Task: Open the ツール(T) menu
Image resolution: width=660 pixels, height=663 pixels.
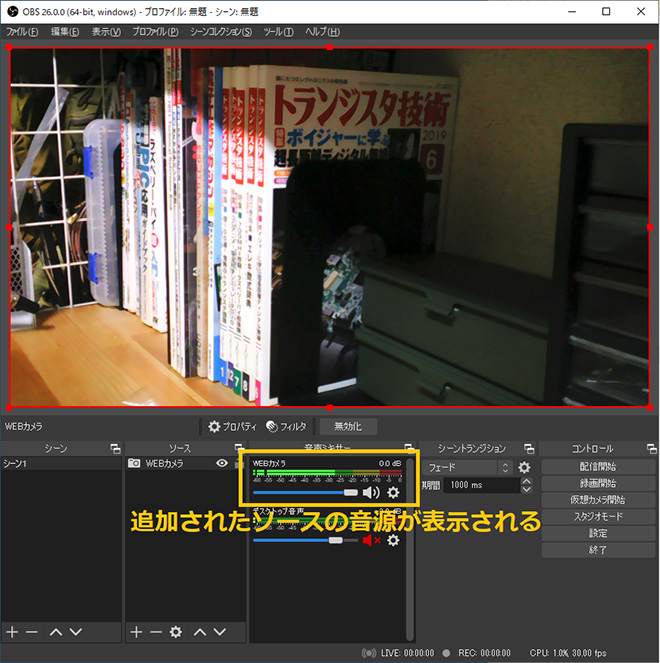Action: point(278,32)
